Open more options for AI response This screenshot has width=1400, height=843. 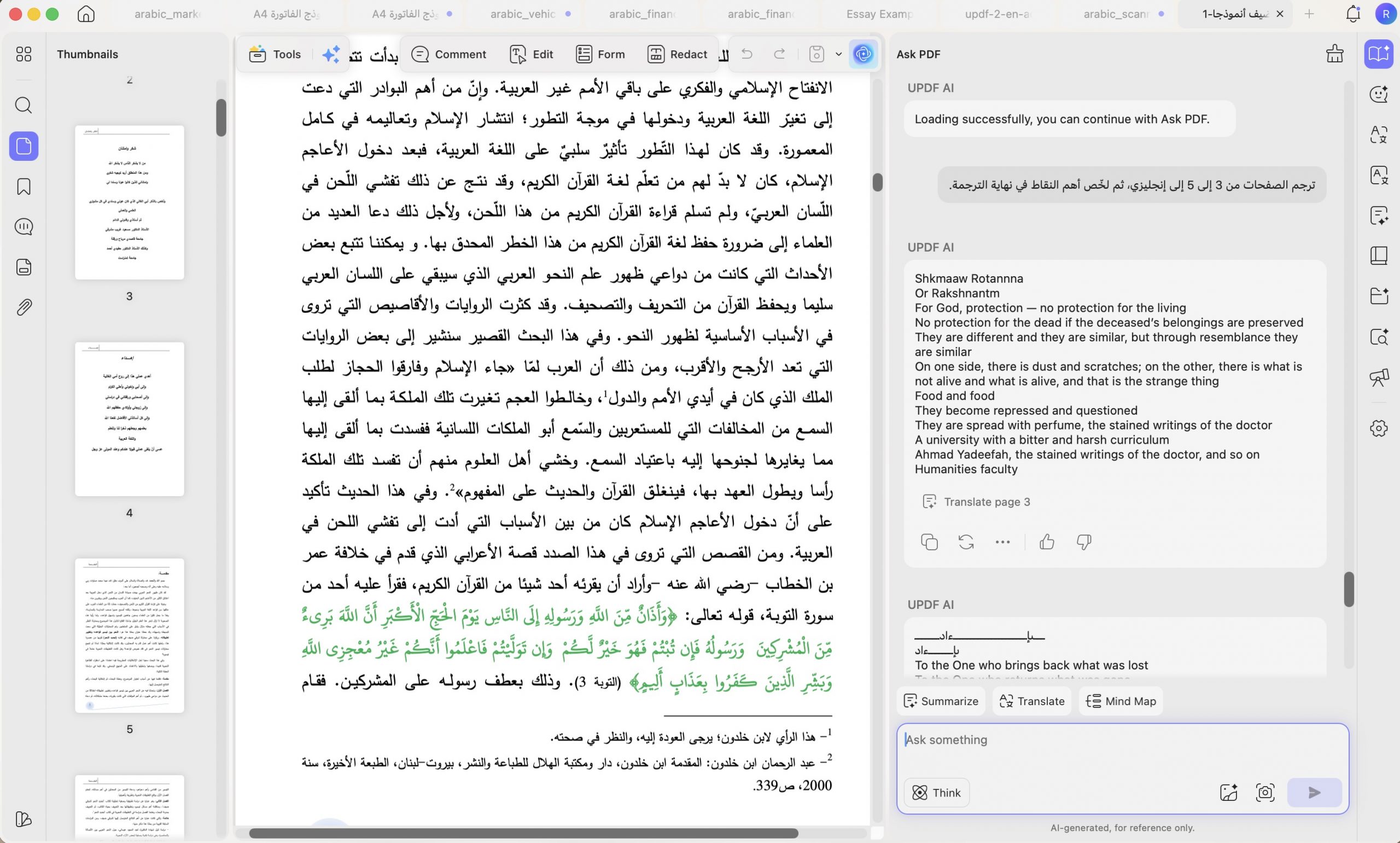click(1002, 542)
